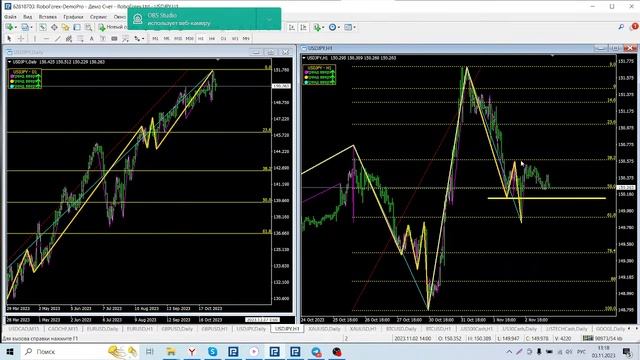Open the Windows Start button
Image resolution: width=640 pixels, height=360 pixels.
pos(10,351)
